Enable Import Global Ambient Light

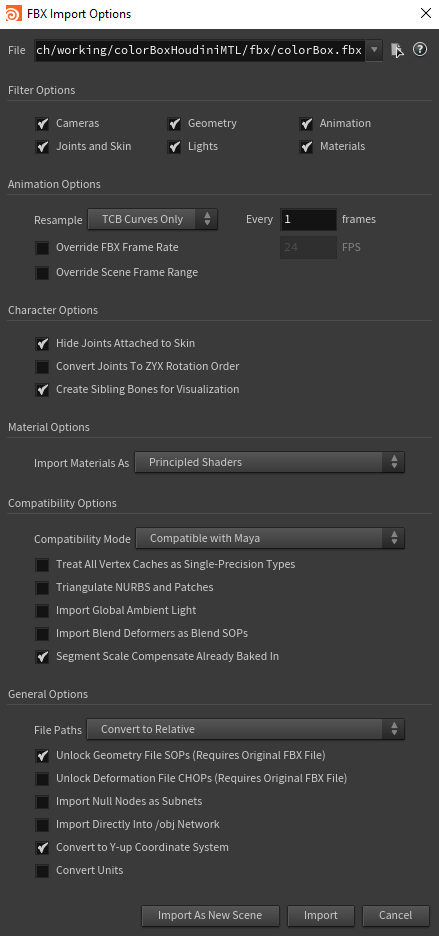(42, 611)
